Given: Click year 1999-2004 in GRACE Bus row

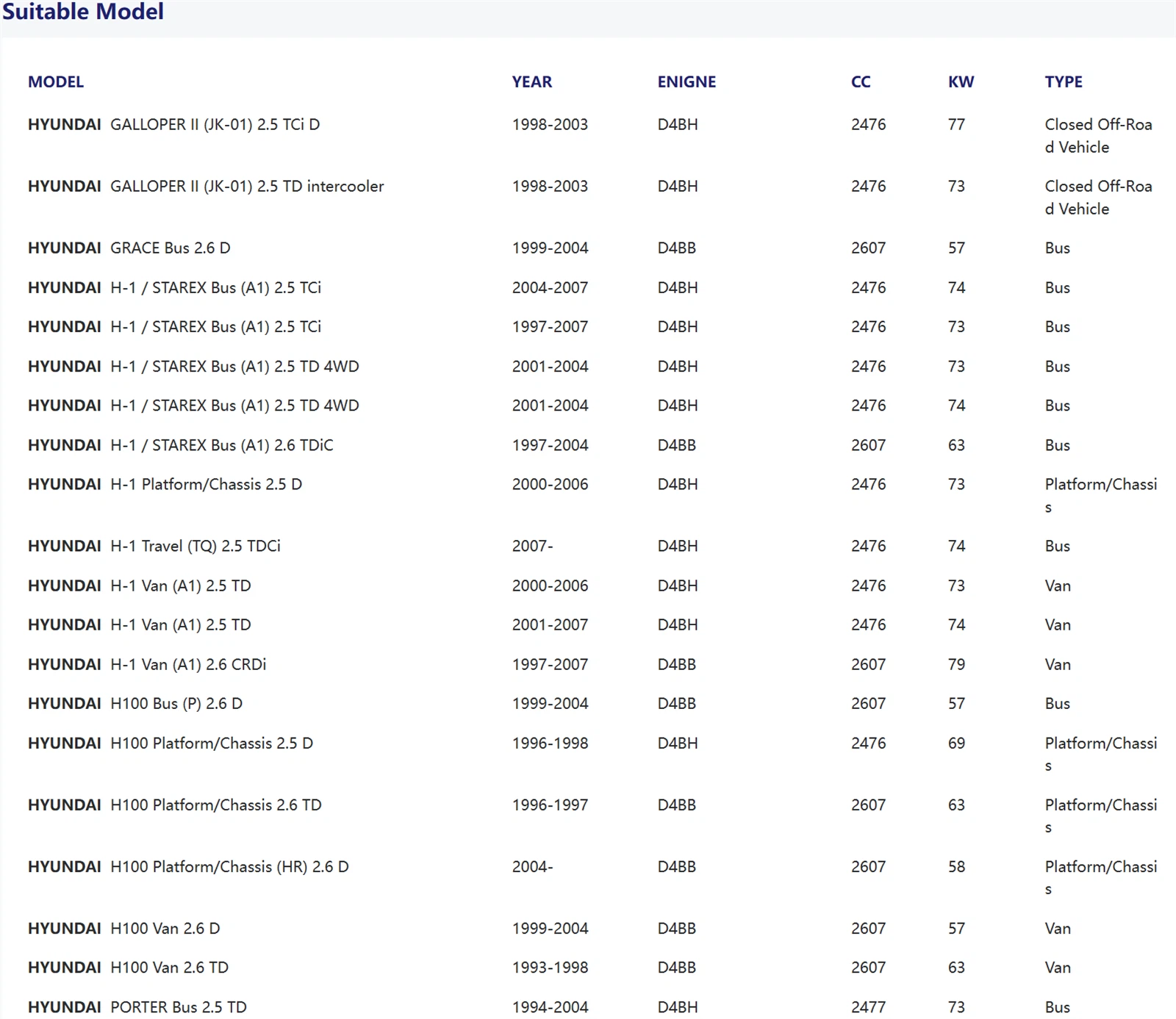Looking at the screenshot, I should [551, 248].
